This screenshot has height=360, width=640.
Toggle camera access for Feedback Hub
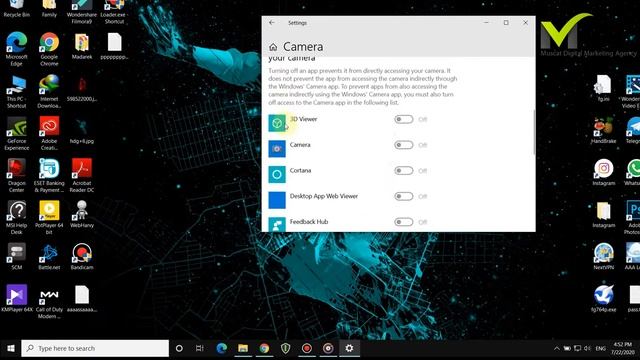pos(404,222)
